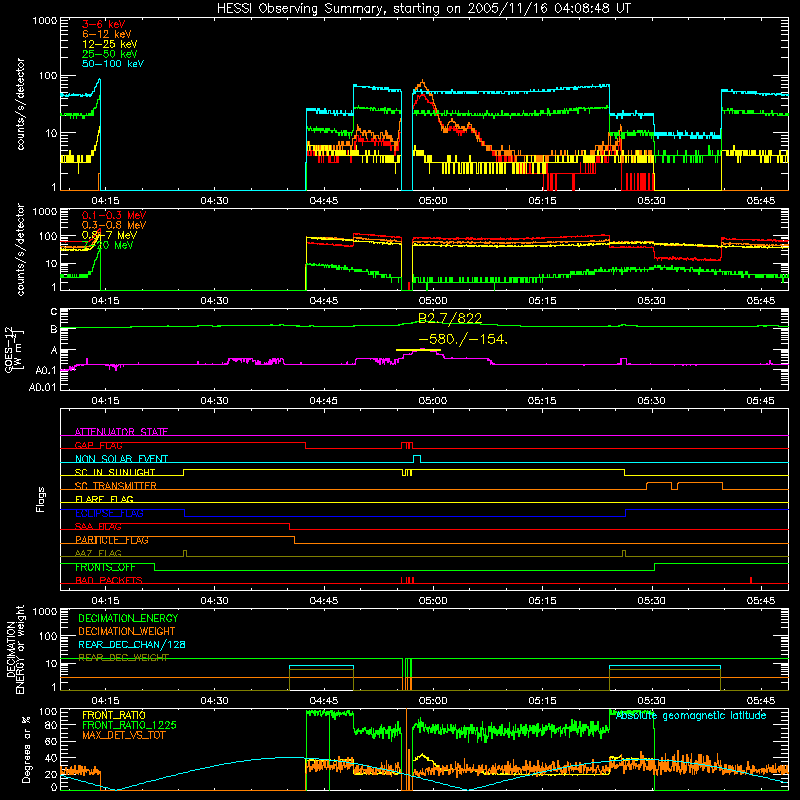Select the ATTENUATOR_STATE flag label

121,432
